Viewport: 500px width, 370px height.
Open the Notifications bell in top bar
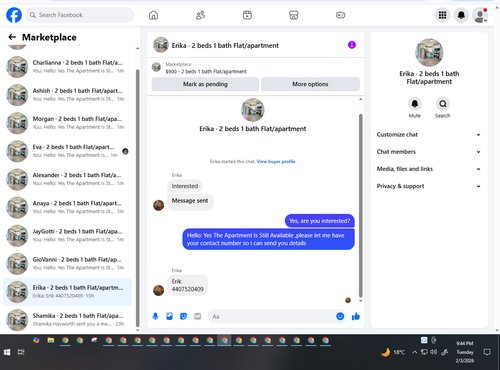(461, 15)
